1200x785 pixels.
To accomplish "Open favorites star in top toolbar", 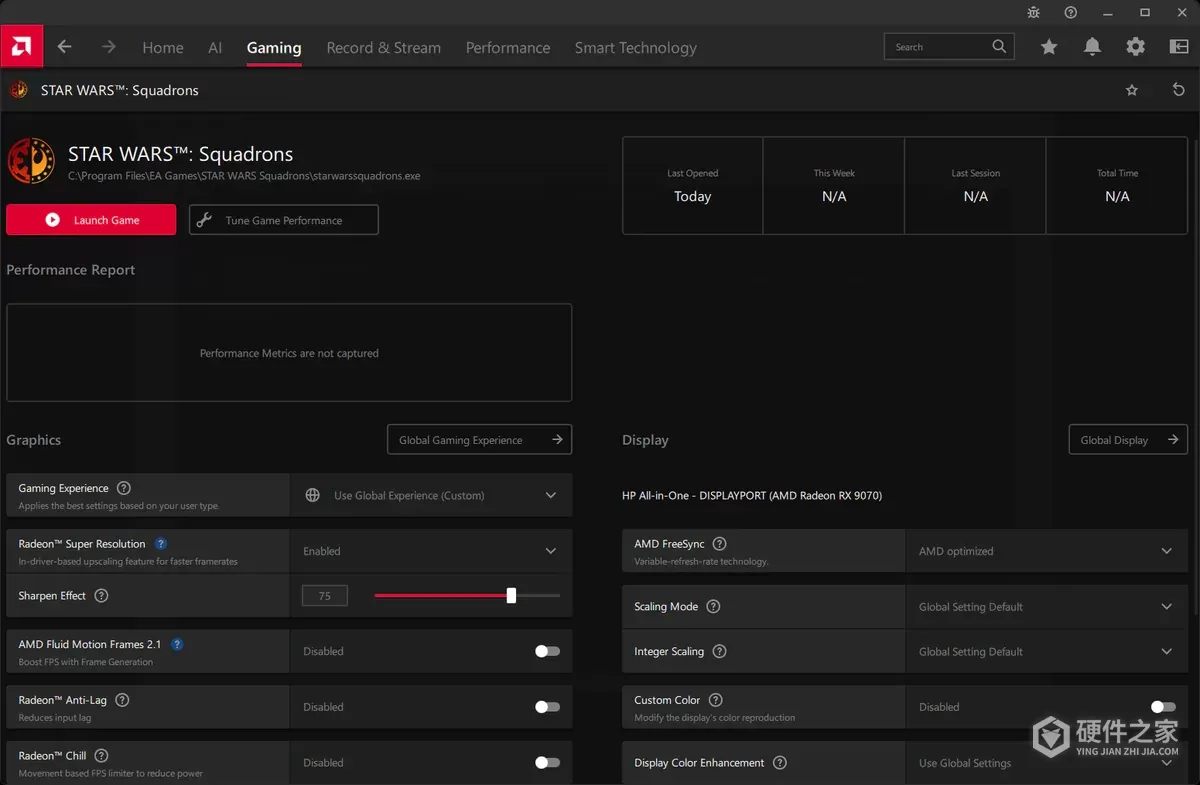I will [x=1049, y=47].
